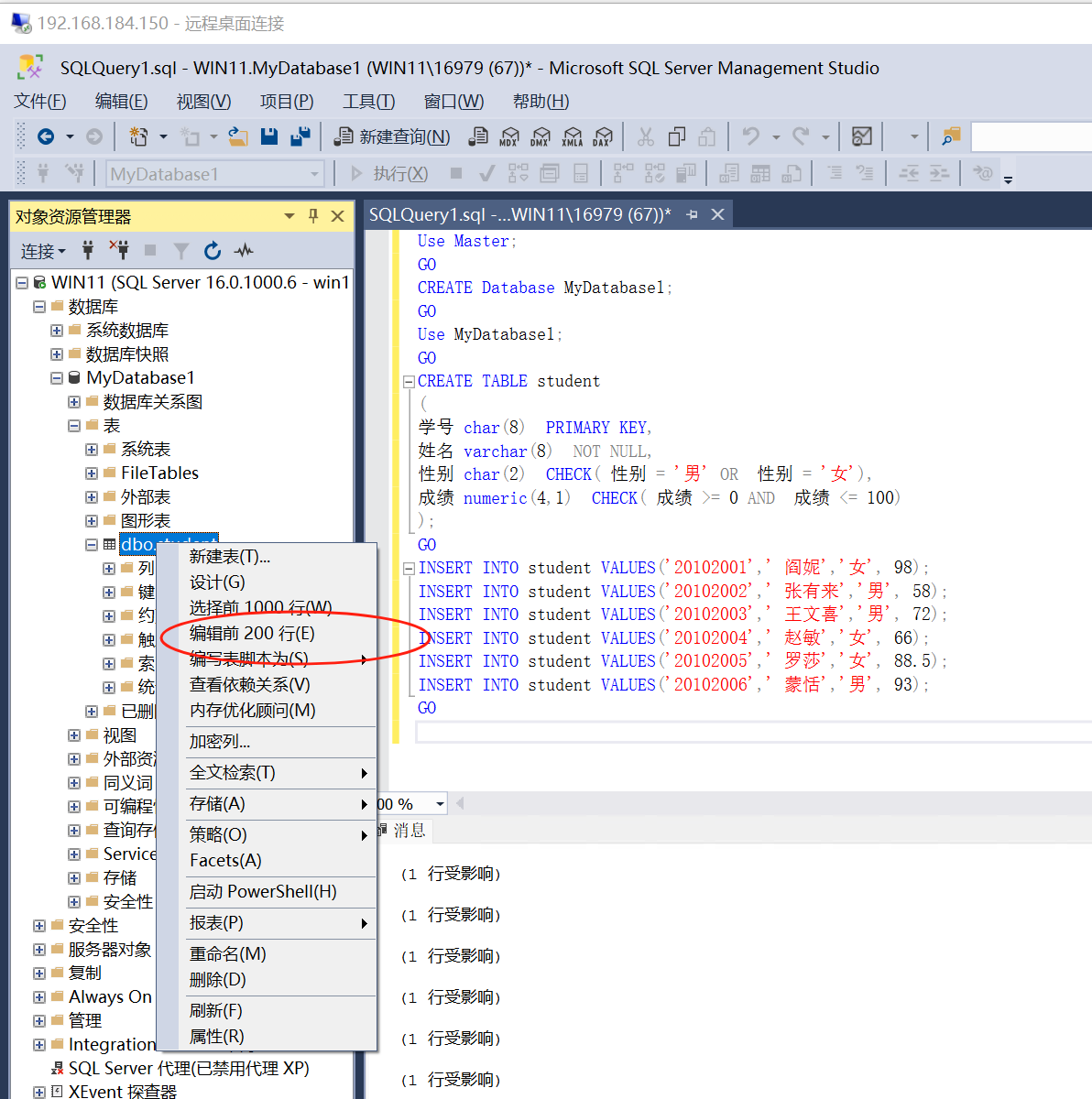Viewport: 1092px width, 1099px height.
Task: Open Activity Monitor from Object Explorer toolbar
Action: 245,250
